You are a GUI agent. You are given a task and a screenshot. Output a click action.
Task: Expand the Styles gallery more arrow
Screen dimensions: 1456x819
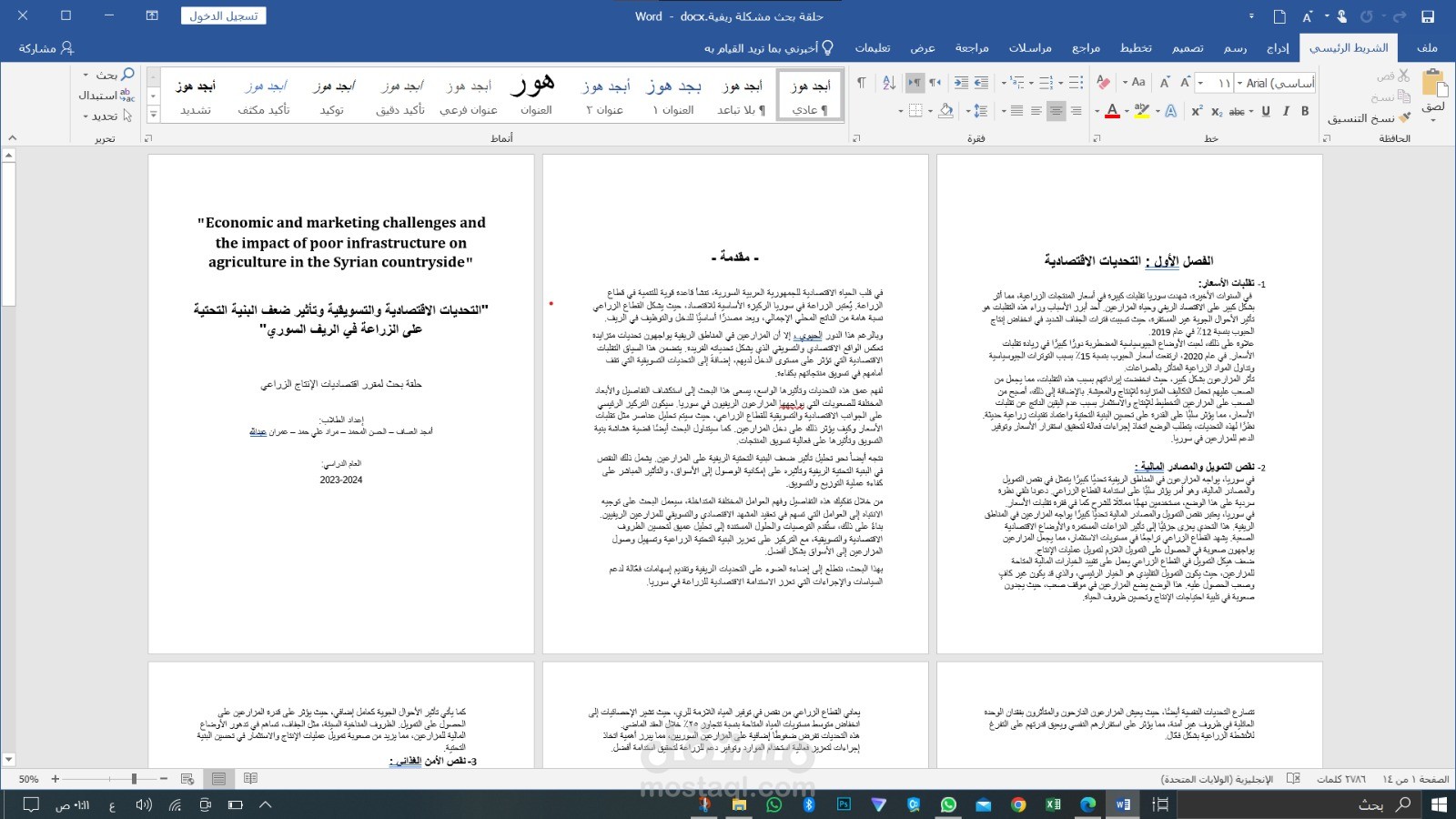click(153, 115)
